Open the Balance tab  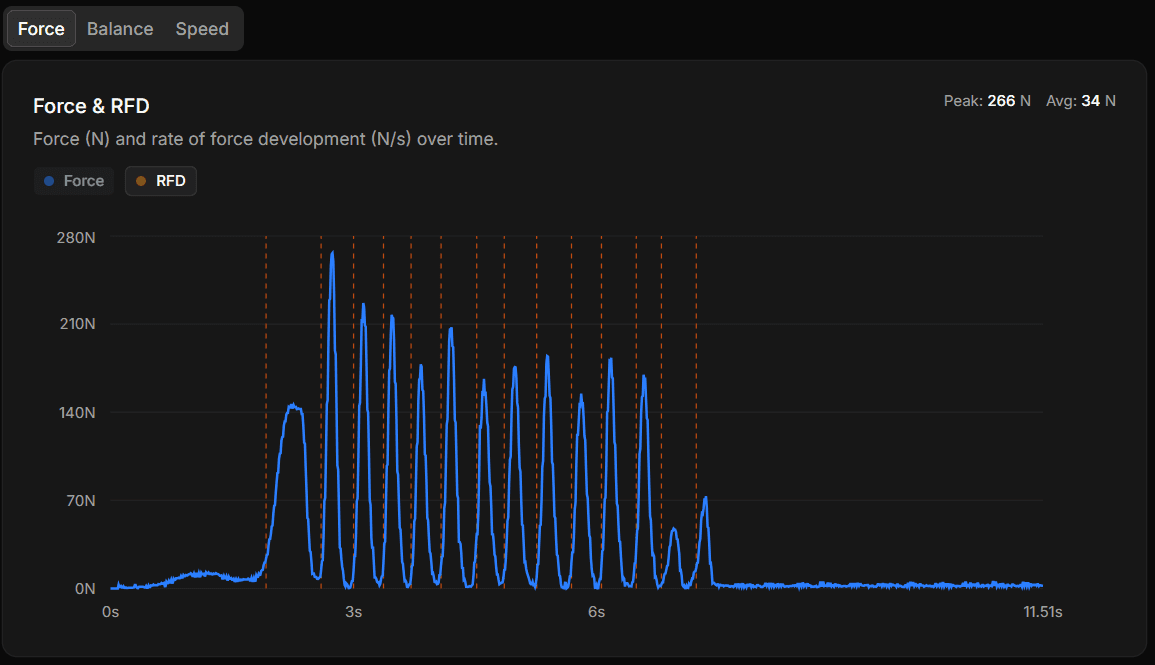click(120, 29)
